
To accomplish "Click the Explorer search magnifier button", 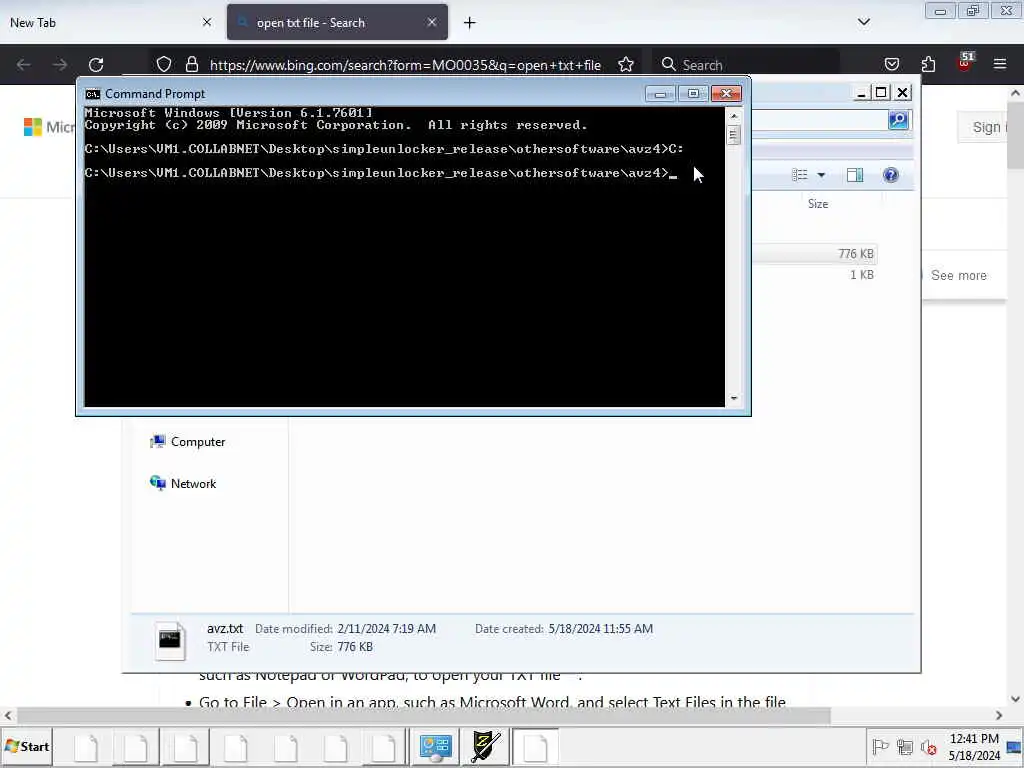I will pos(898,120).
